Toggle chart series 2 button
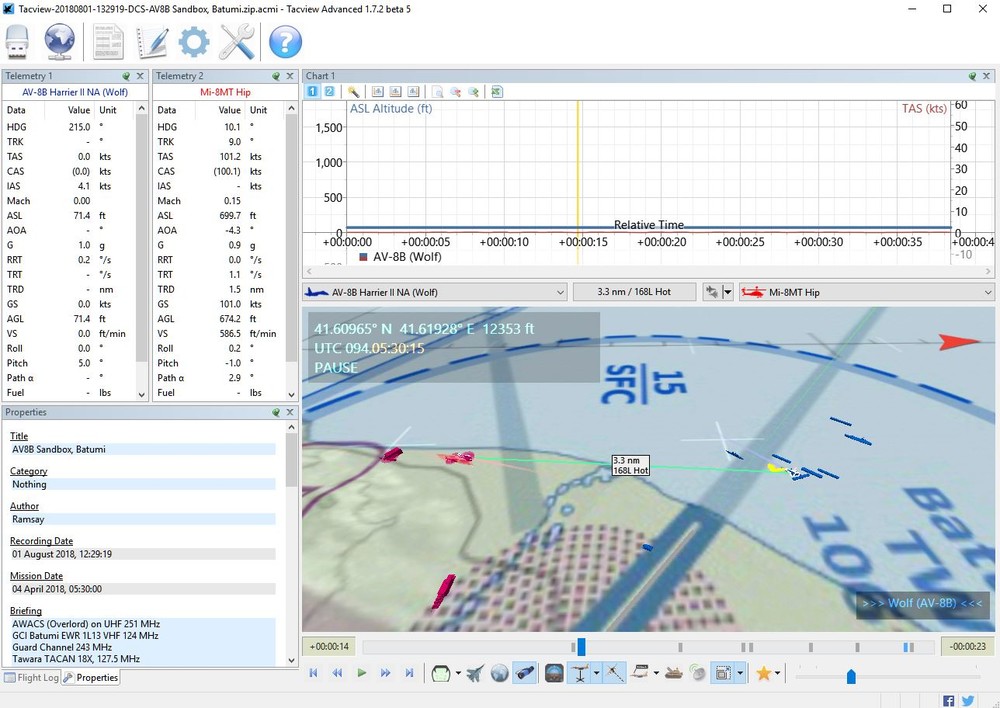The image size is (1000, 708). tap(329, 92)
